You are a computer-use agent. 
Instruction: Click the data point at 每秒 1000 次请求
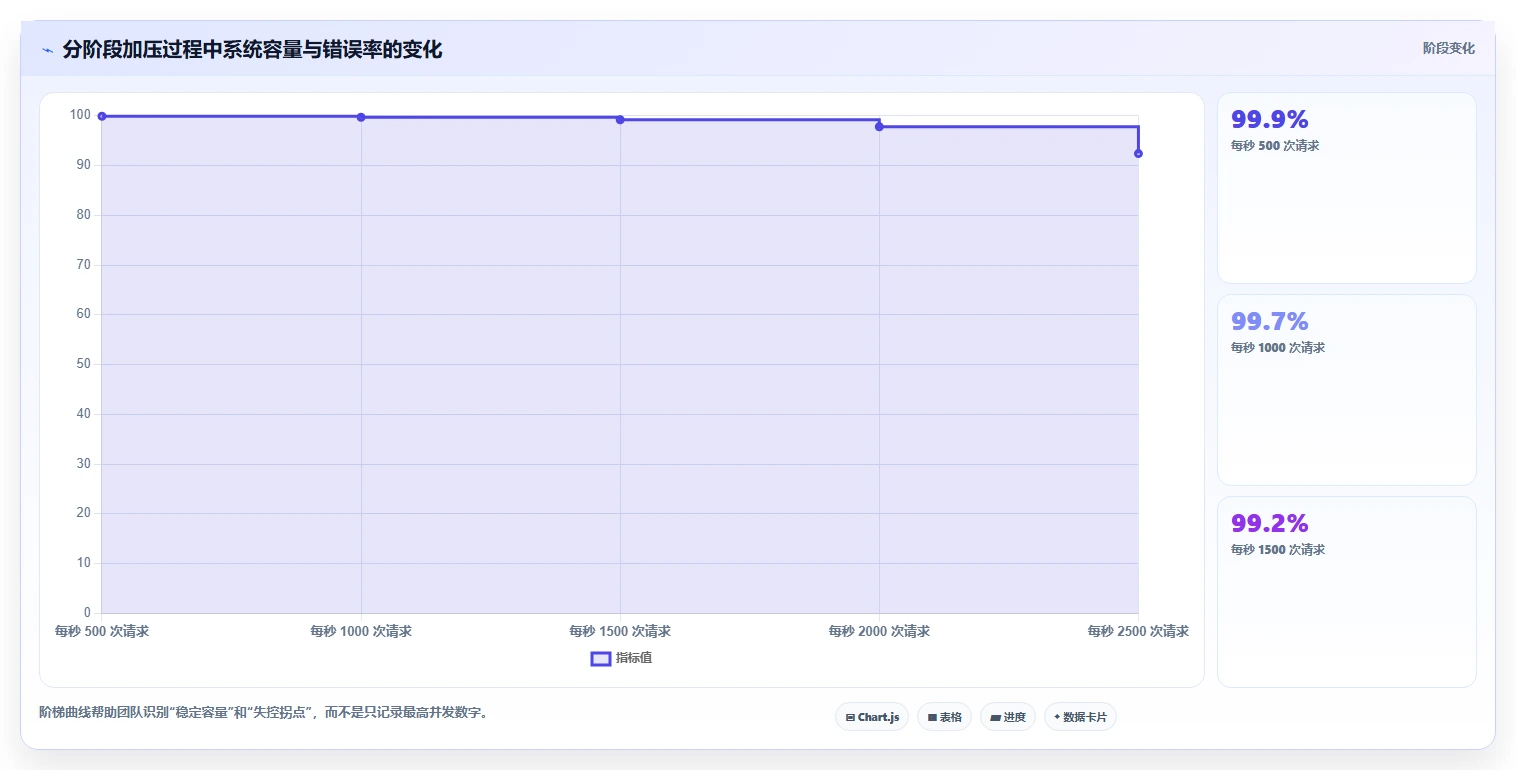(361, 117)
